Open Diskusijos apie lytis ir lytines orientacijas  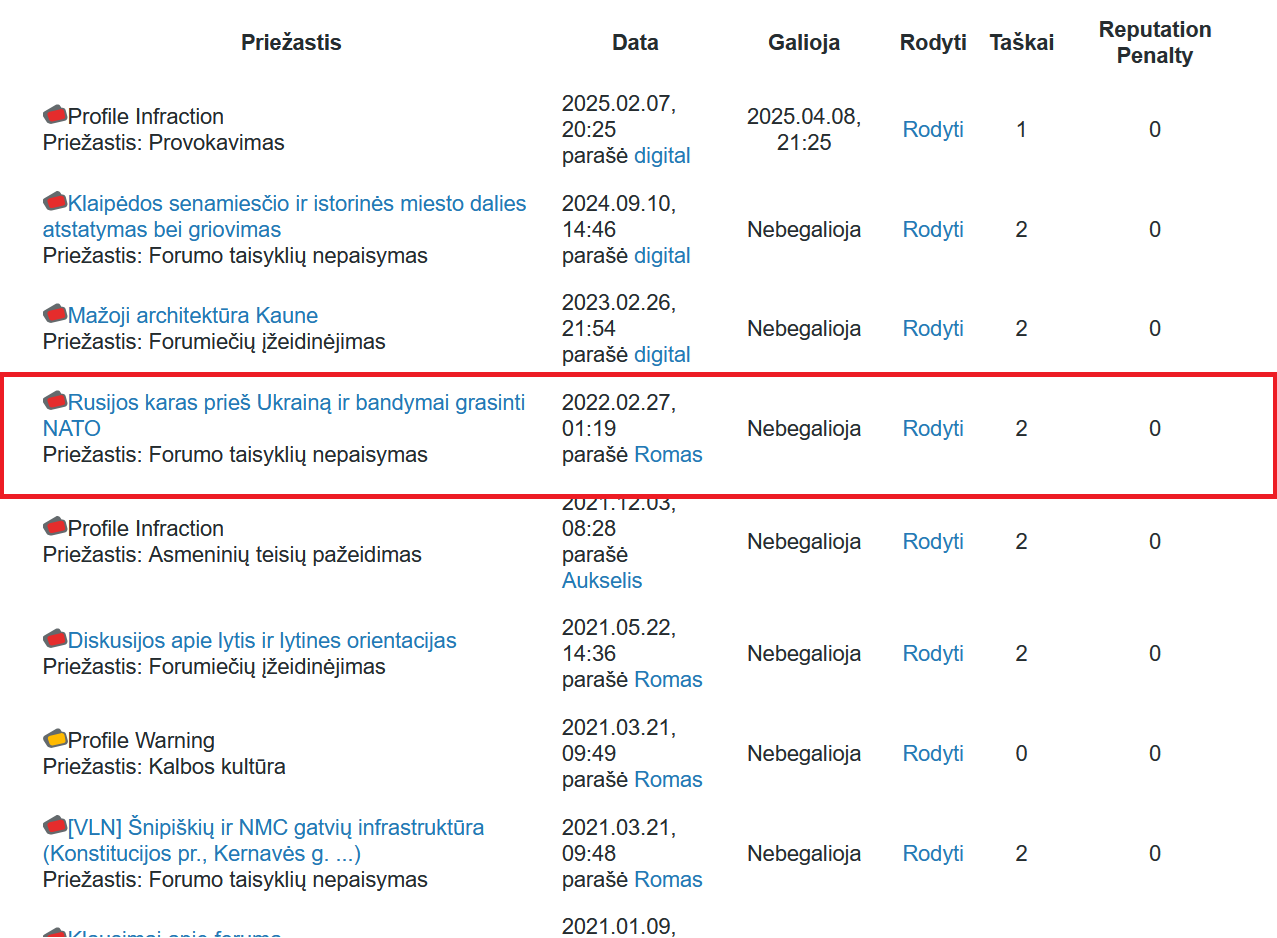pyautogui.click(x=262, y=640)
